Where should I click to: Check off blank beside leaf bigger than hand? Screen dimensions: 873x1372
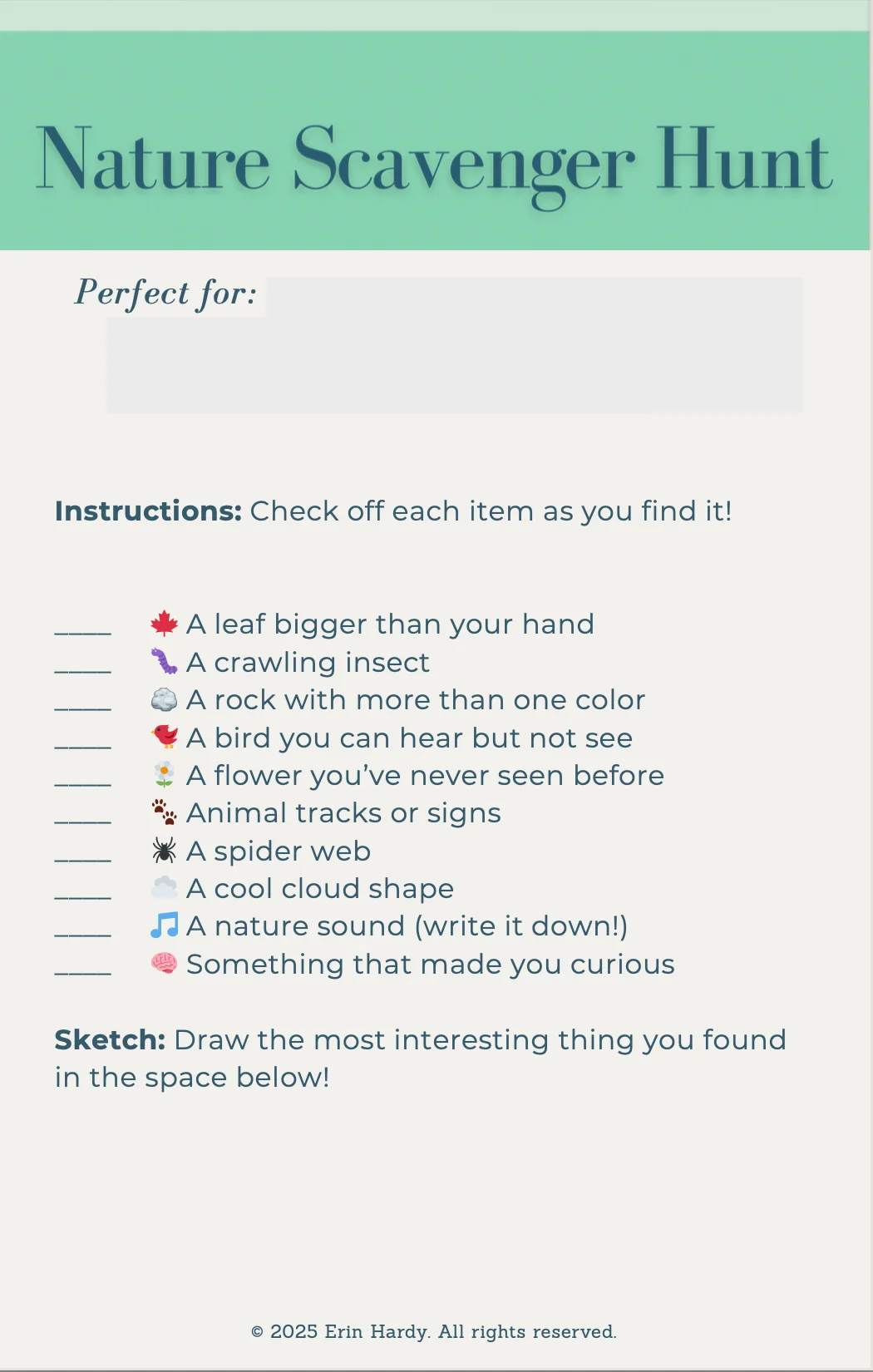pyautogui.click(x=83, y=633)
